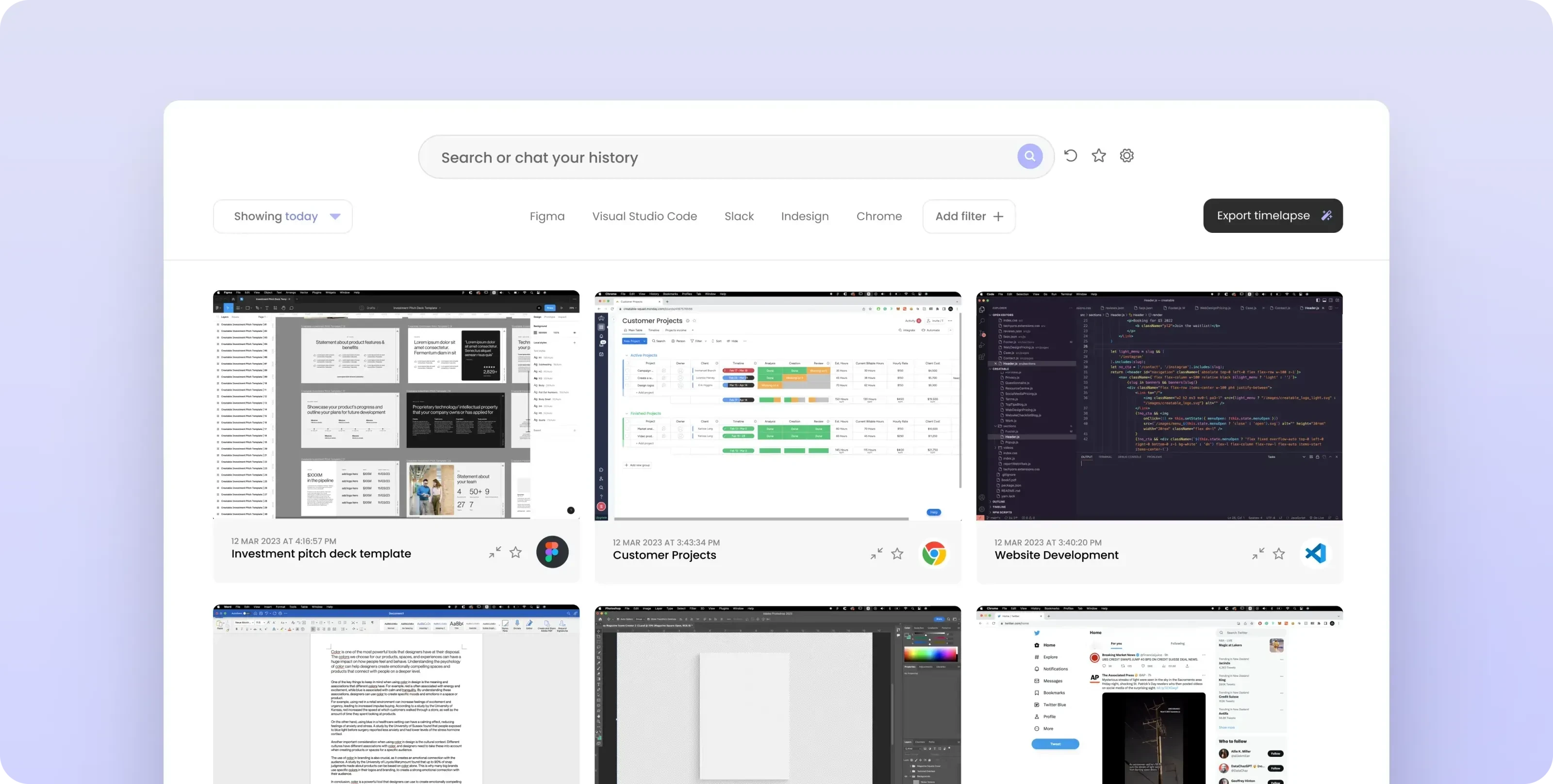Viewport: 1553px width, 784px height.
Task: Filter history by Chrome
Action: tap(879, 216)
